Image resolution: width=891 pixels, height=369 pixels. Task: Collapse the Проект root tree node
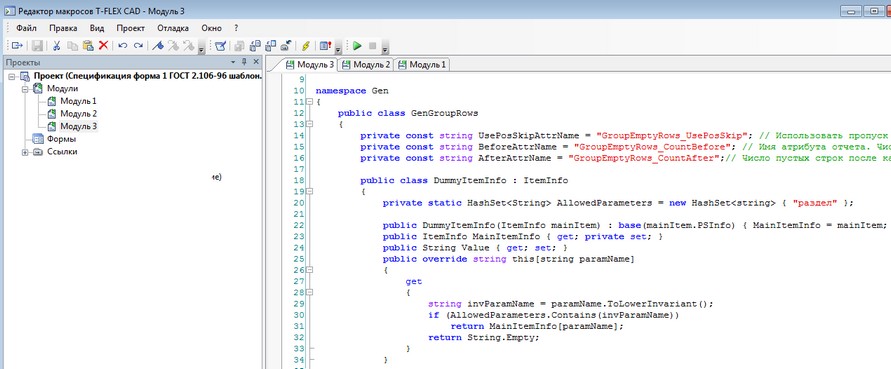pos(11,76)
